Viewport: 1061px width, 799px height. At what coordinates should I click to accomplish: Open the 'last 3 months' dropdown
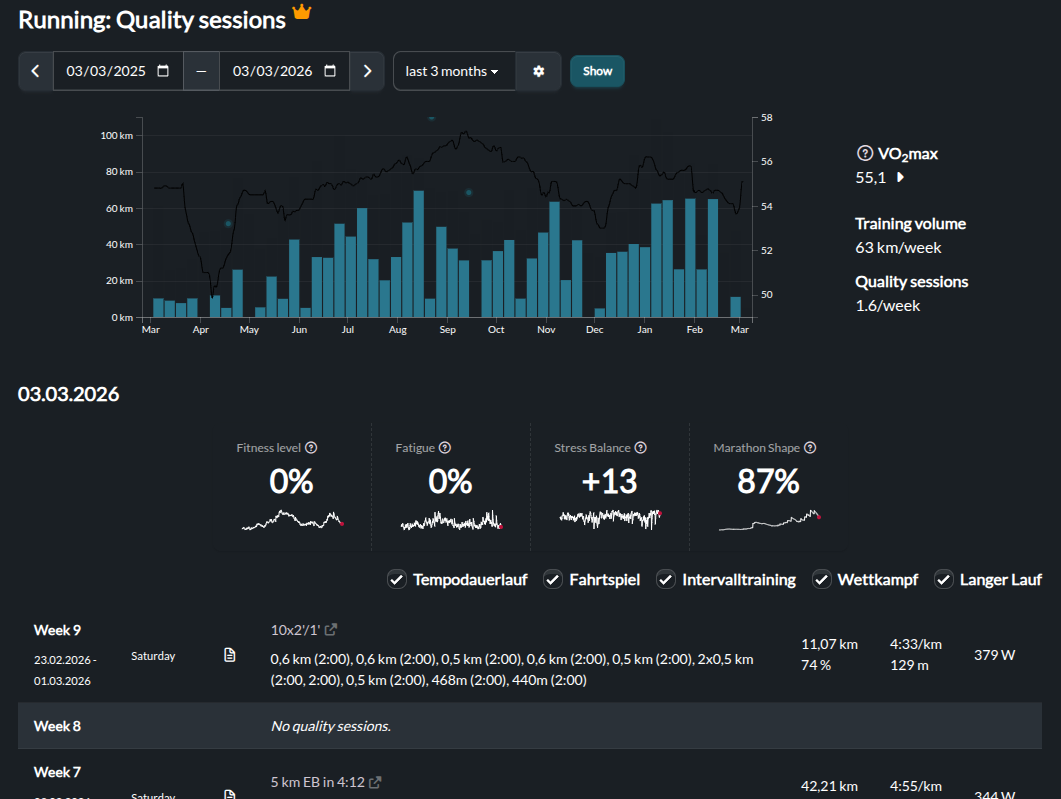453,71
